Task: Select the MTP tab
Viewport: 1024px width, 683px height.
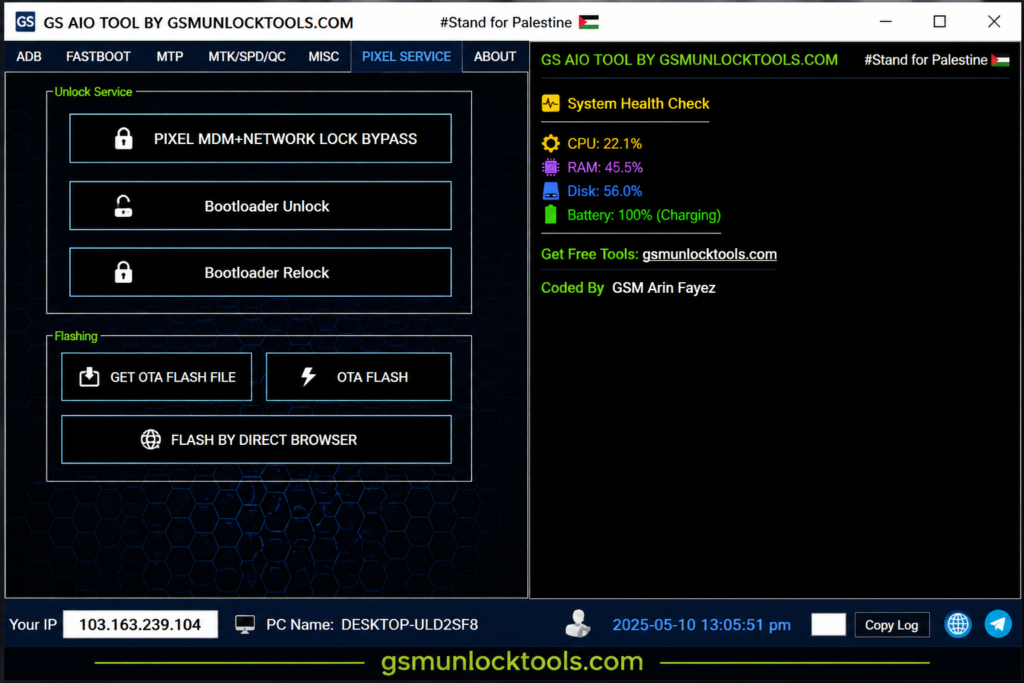Action: 170,57
